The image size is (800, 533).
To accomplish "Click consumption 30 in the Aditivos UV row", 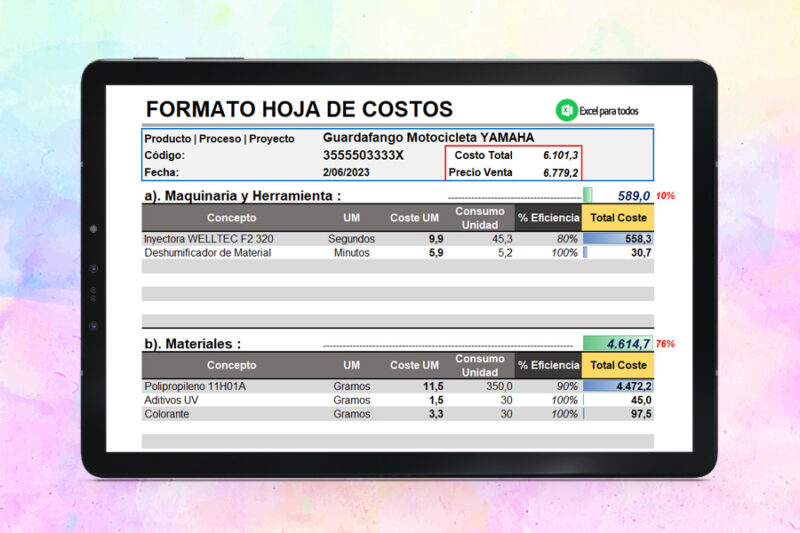I will click(506, 400).
